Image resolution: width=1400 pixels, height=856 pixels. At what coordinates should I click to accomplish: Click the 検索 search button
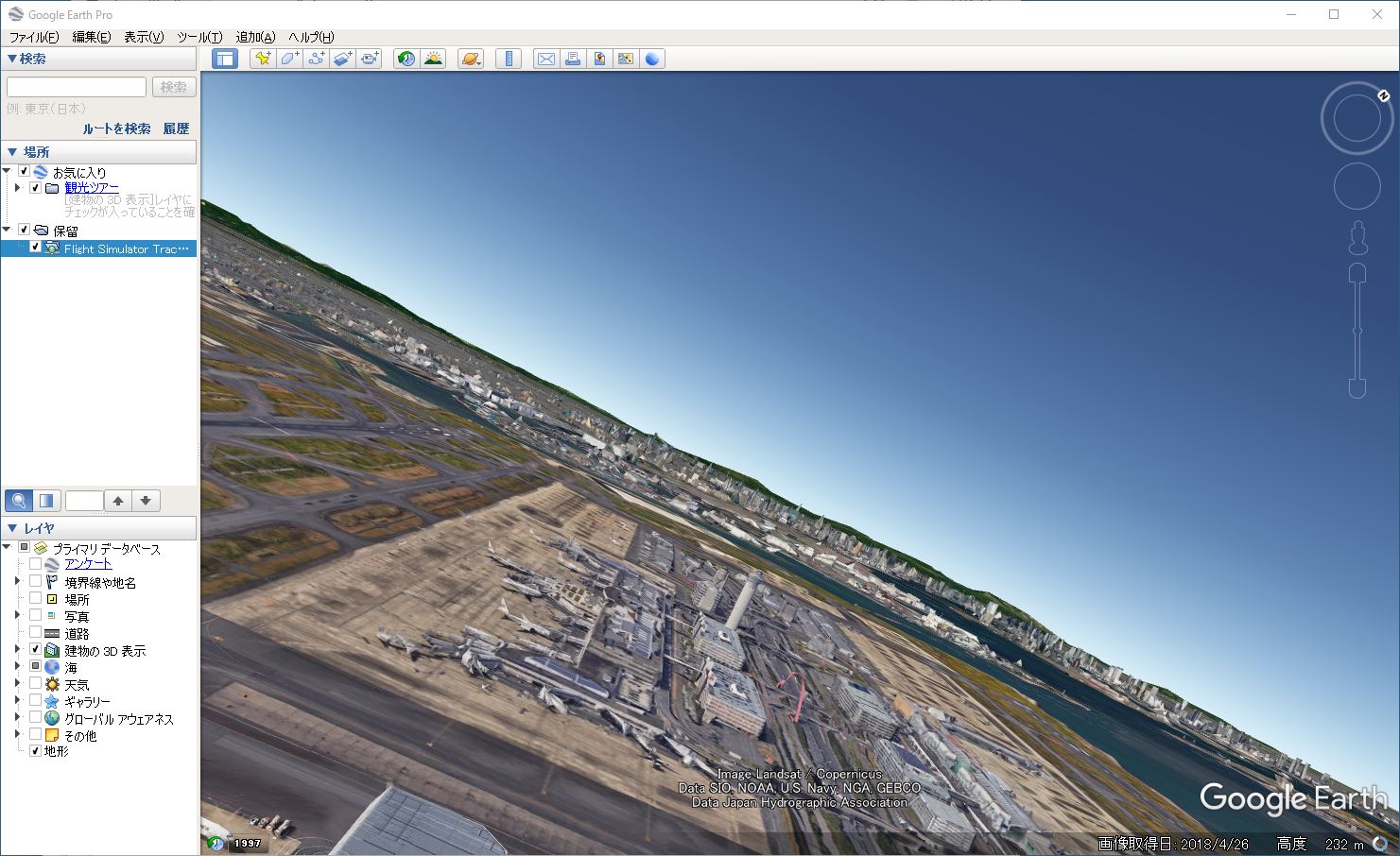click(174, 87)
